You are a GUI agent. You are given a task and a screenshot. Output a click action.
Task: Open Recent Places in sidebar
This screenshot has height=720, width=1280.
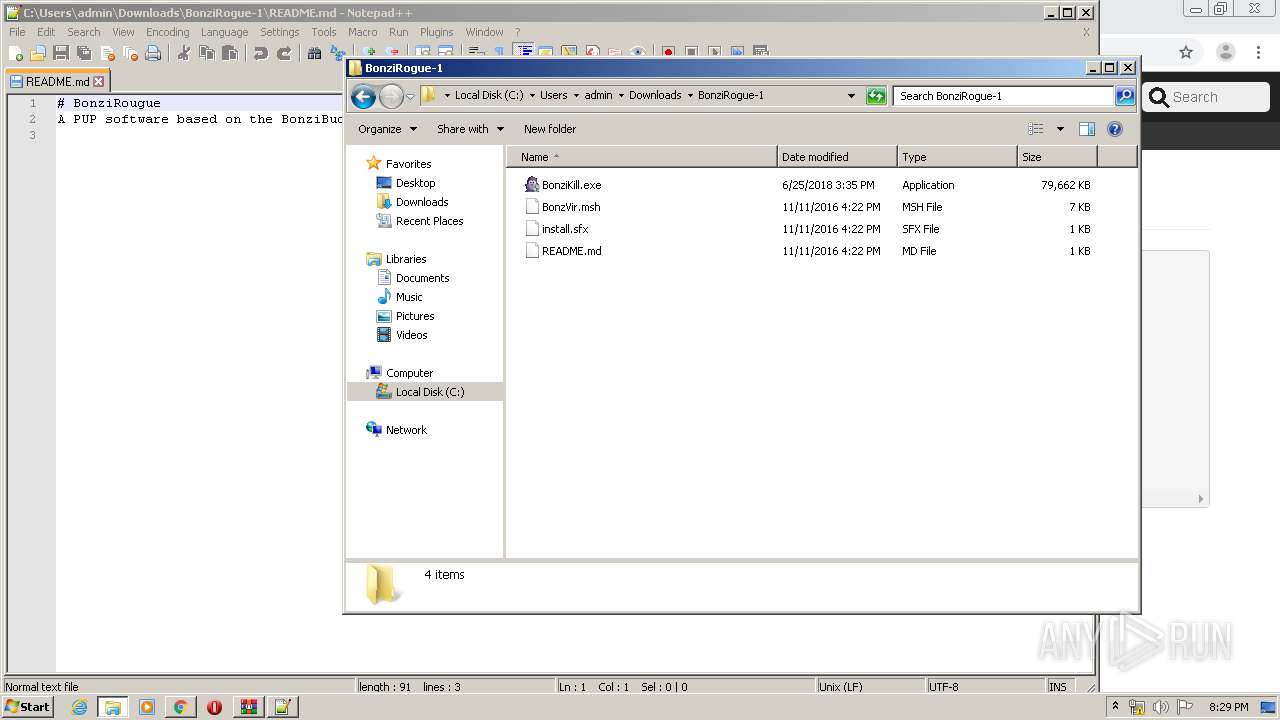pos(429,221)
